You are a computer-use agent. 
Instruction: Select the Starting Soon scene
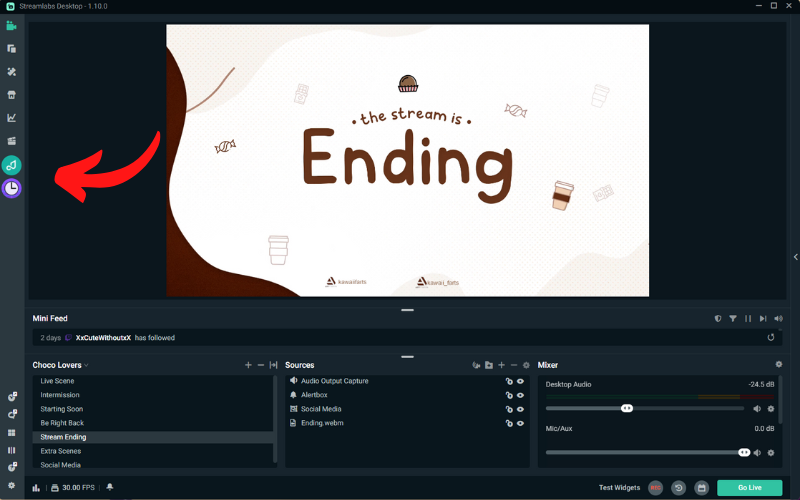coord(61,409)
